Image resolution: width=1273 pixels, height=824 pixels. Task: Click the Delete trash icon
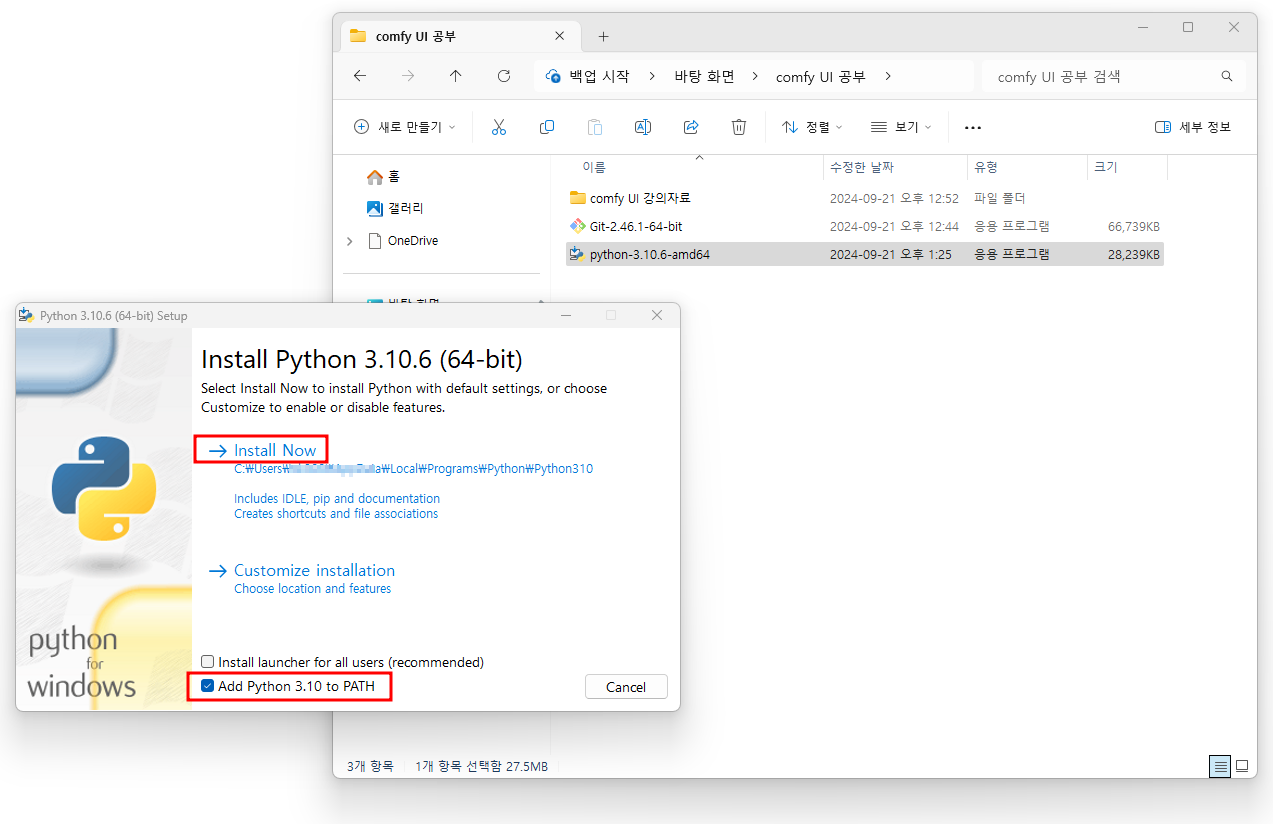[739, 127]
